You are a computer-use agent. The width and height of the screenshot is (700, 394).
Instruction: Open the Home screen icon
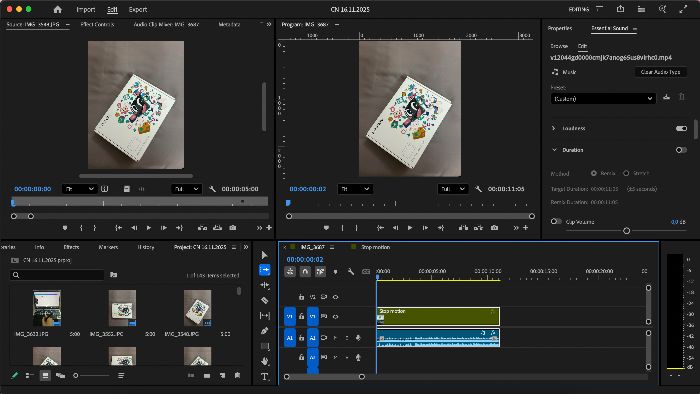[57, 9]
